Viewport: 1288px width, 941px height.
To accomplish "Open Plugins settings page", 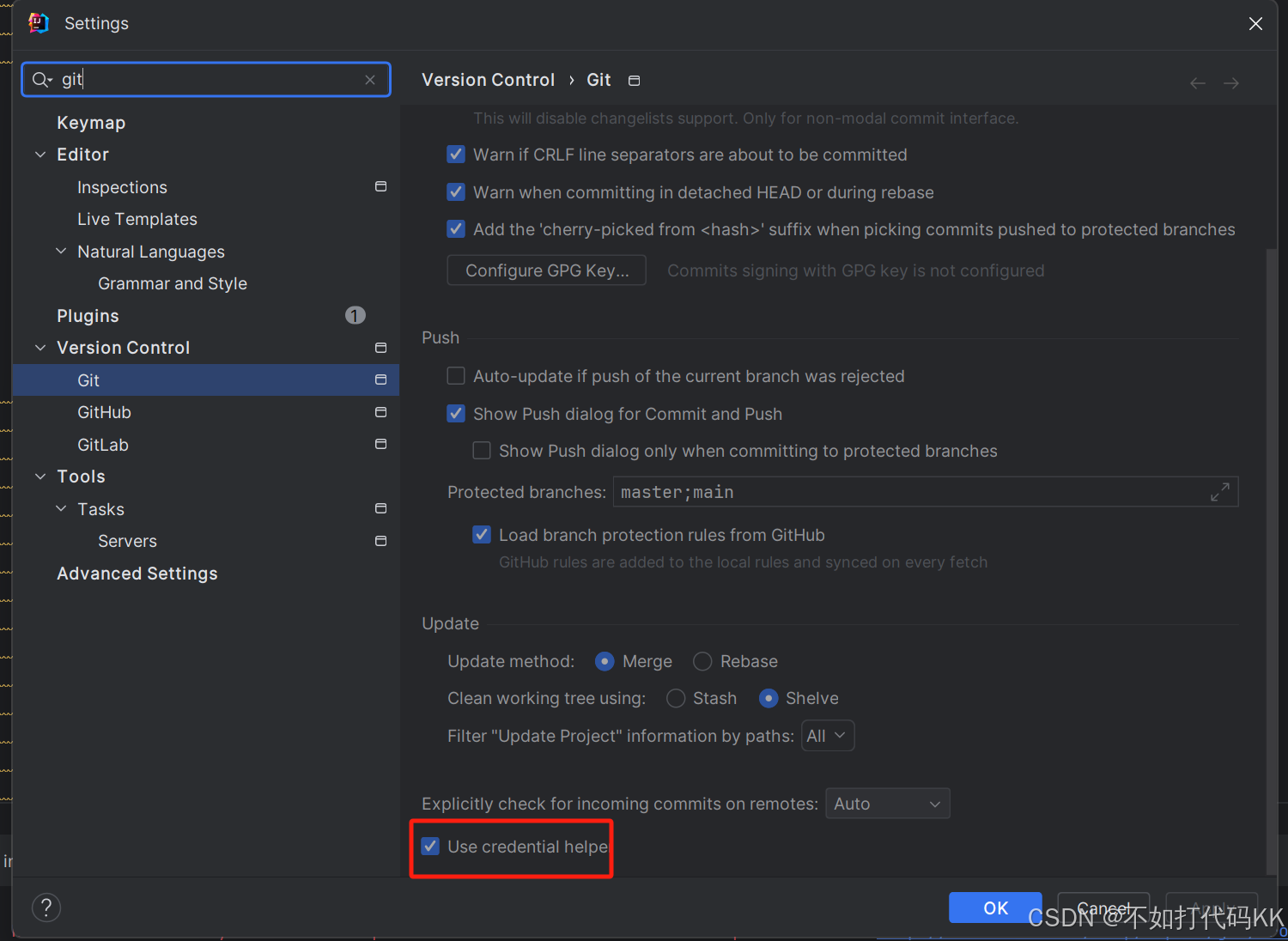I will pyautogui.click(x=88, y=316).
